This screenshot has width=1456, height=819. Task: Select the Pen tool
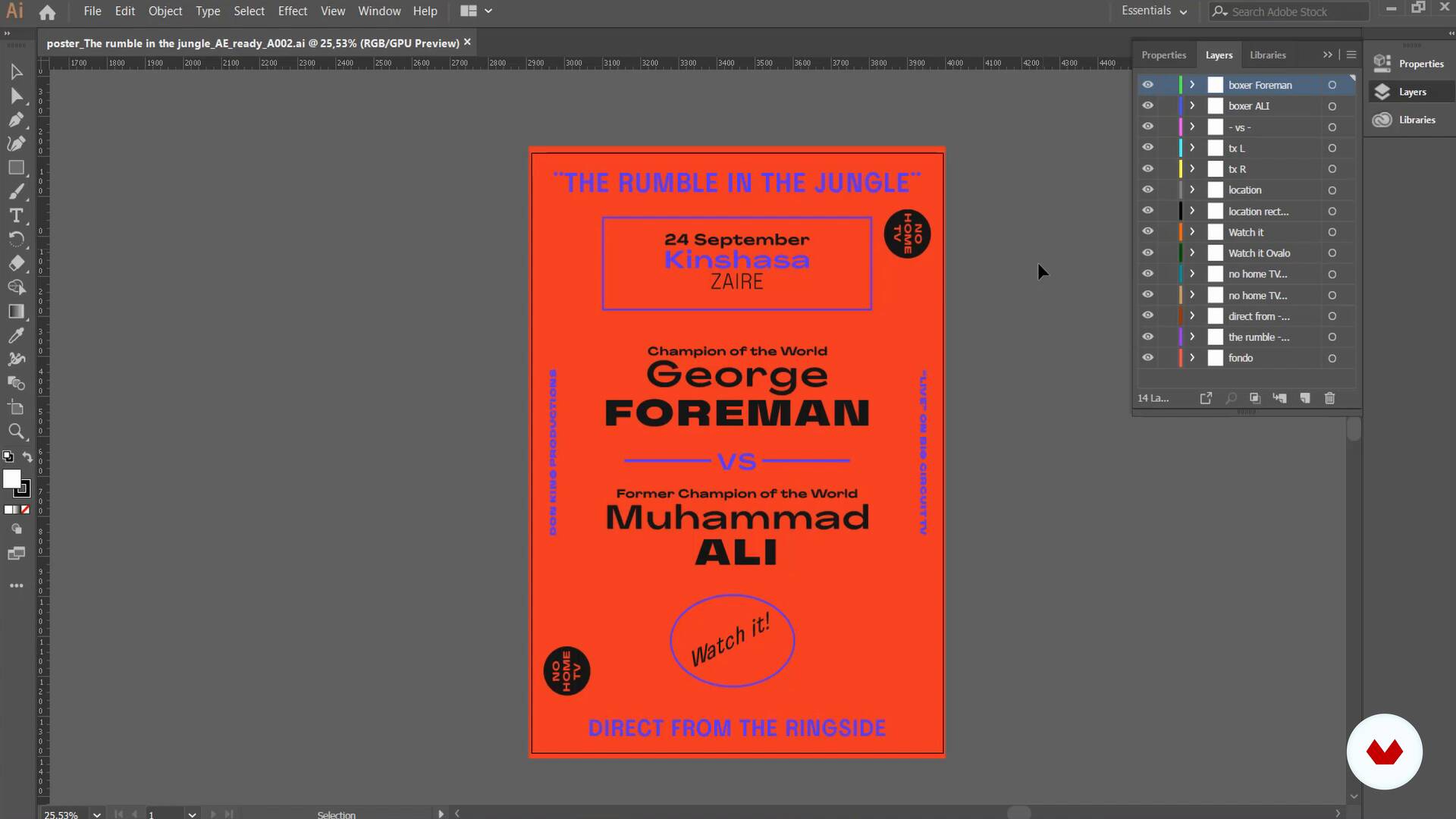coord(16,120)
